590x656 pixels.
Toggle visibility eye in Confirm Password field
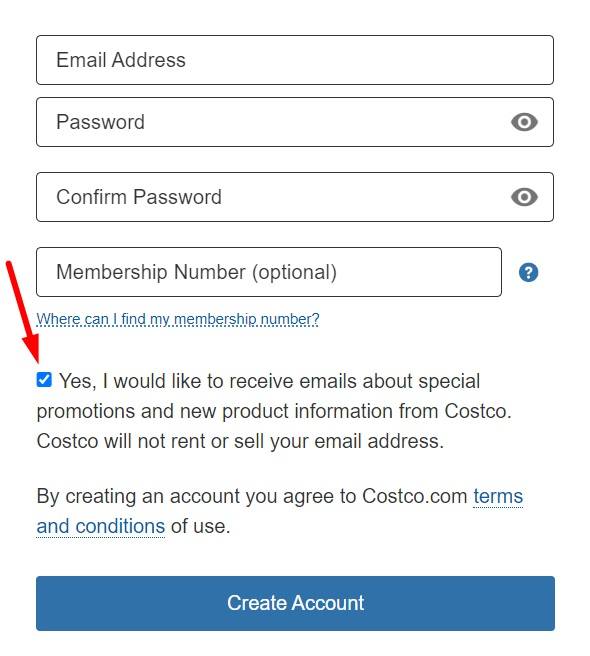(524, 197)
